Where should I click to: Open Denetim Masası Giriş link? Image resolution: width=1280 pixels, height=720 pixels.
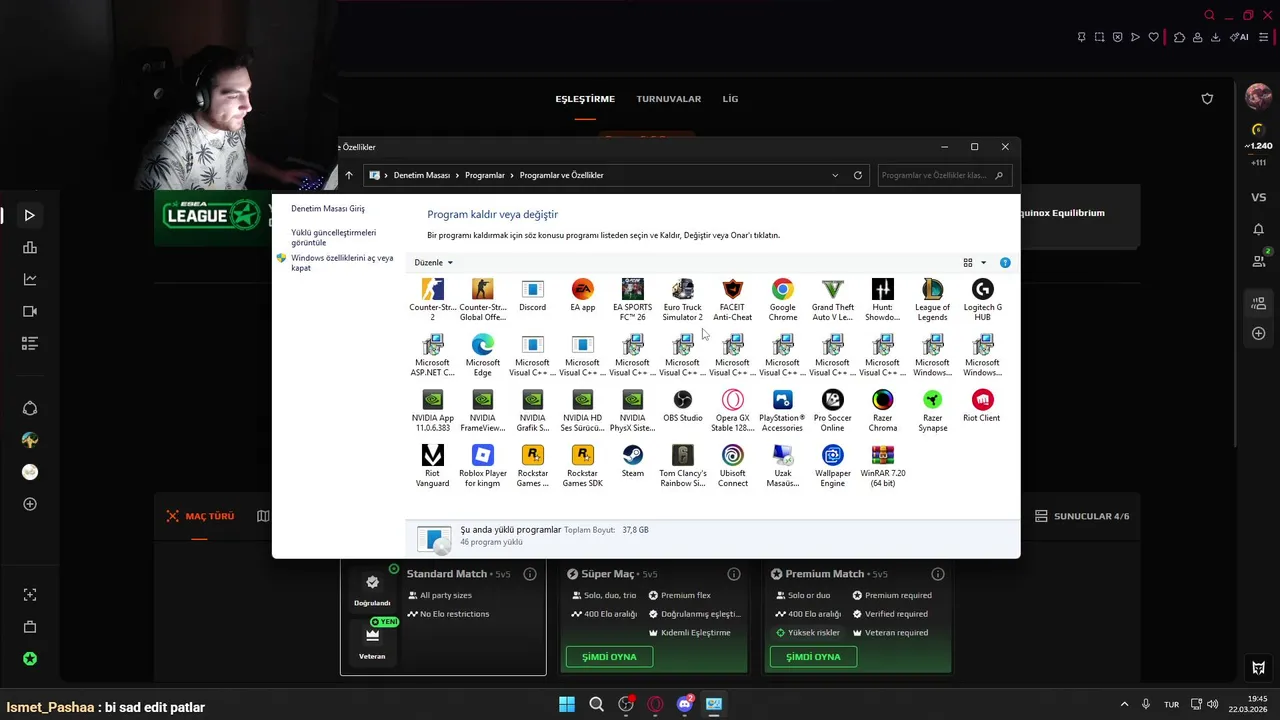point(328,209)
